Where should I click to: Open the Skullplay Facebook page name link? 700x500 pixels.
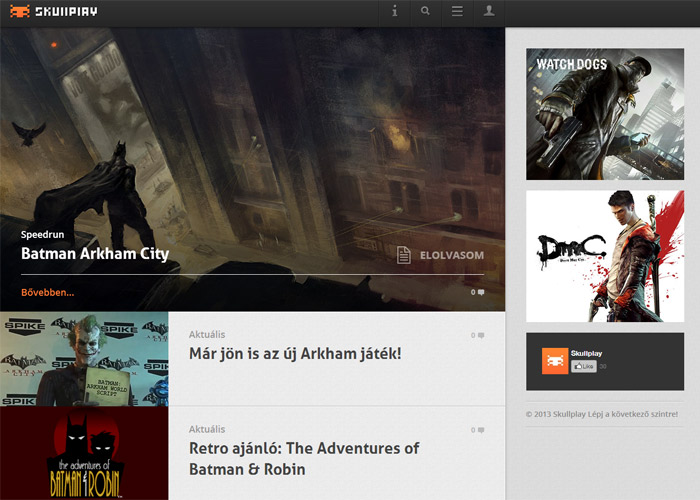pyautogui.click(x=587, y=353)
